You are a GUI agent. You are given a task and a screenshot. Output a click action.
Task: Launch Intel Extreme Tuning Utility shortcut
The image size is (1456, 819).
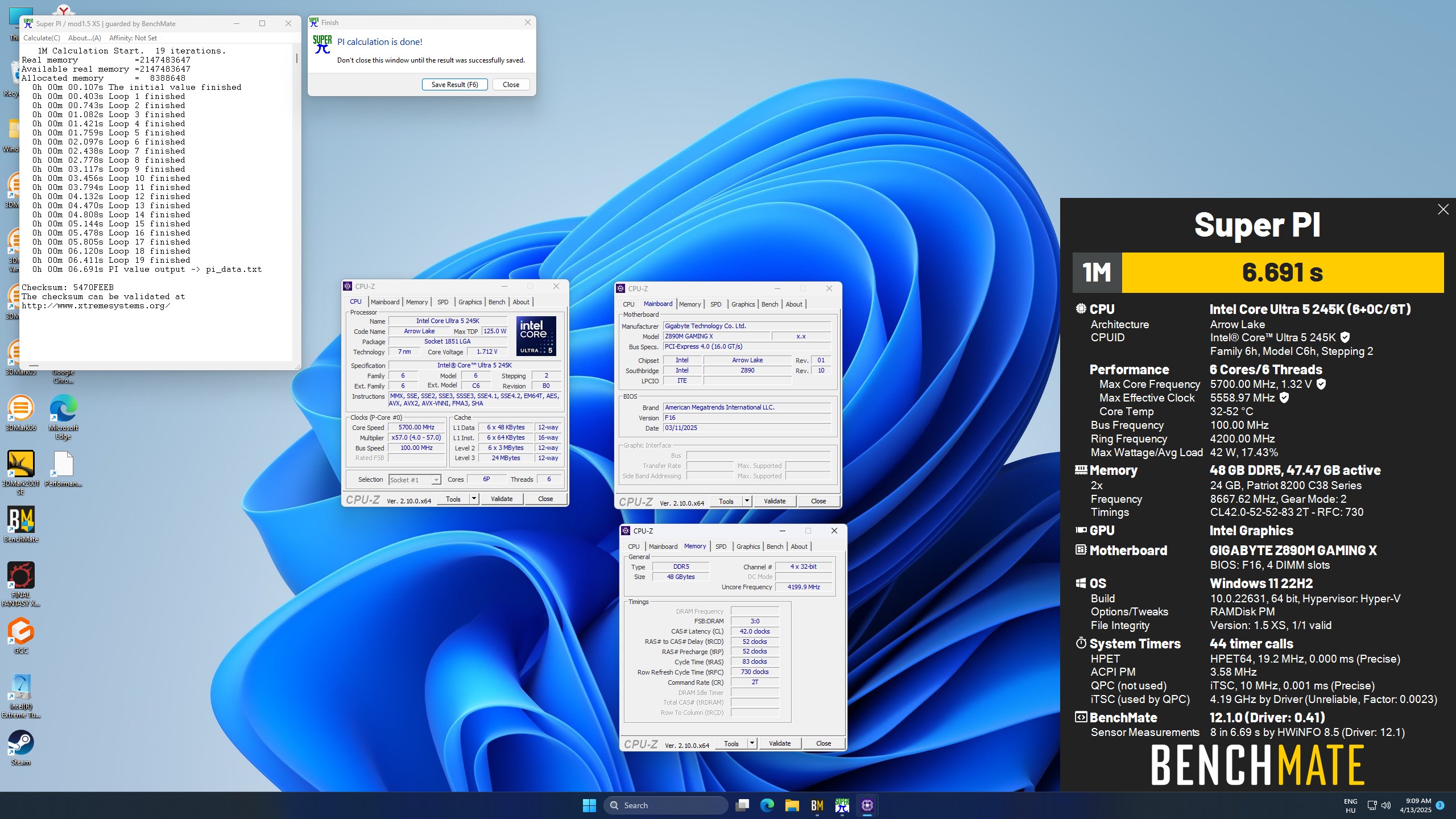[x=20, y=696]
